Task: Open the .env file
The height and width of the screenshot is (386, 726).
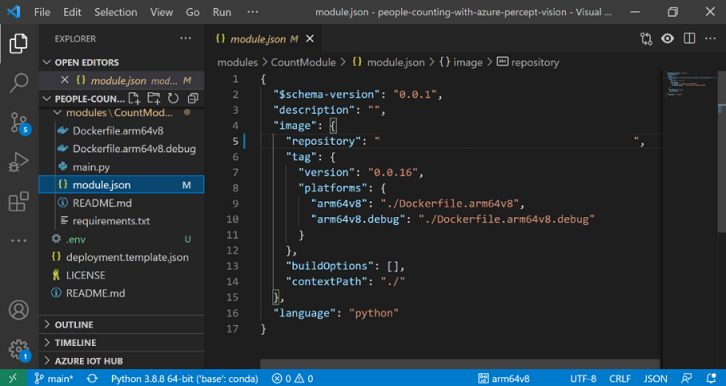Action: pyautogui.click(x=75, y=239)
